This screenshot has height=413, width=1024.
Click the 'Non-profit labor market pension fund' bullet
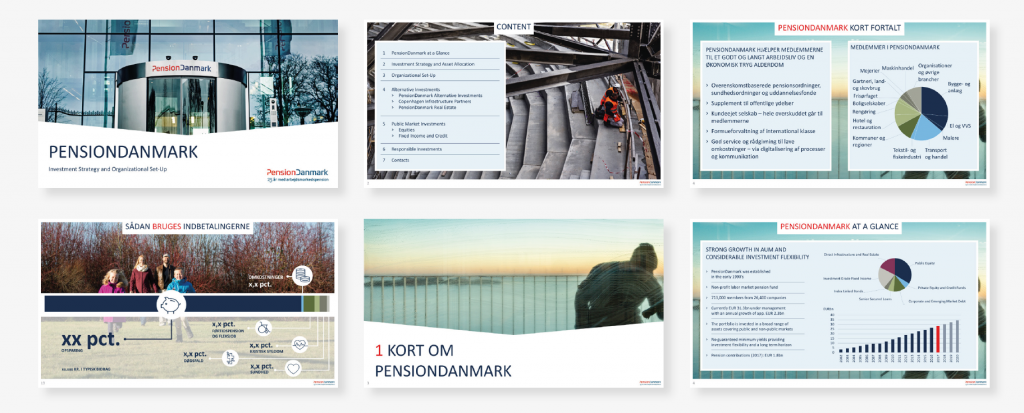tap(744, 287)
